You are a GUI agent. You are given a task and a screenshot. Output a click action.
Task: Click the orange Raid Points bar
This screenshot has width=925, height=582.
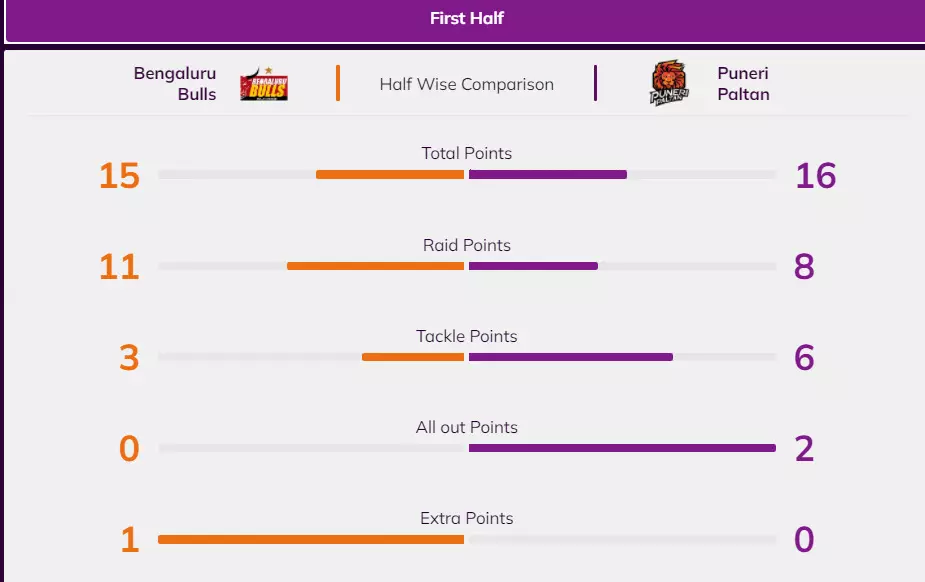(376, 266)
